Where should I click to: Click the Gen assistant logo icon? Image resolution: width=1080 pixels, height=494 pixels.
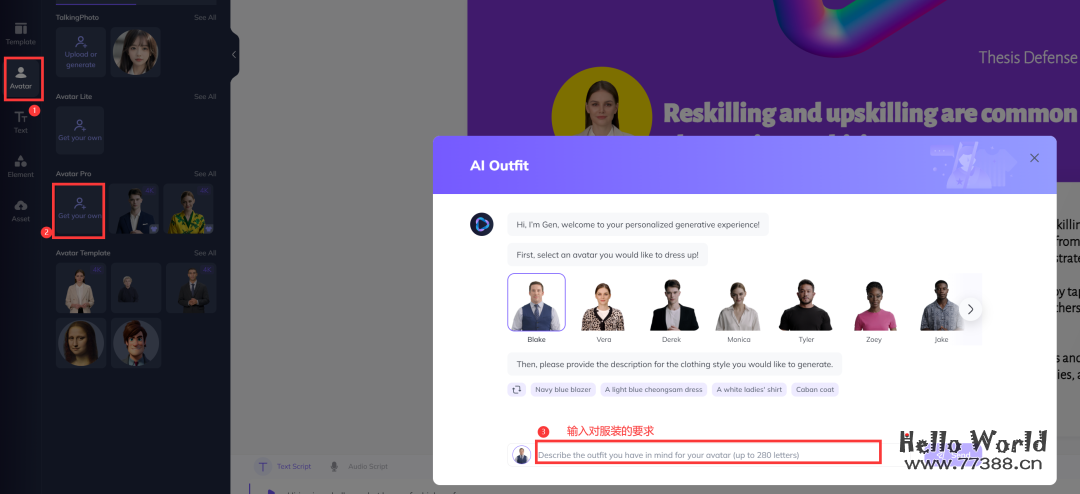481,225
